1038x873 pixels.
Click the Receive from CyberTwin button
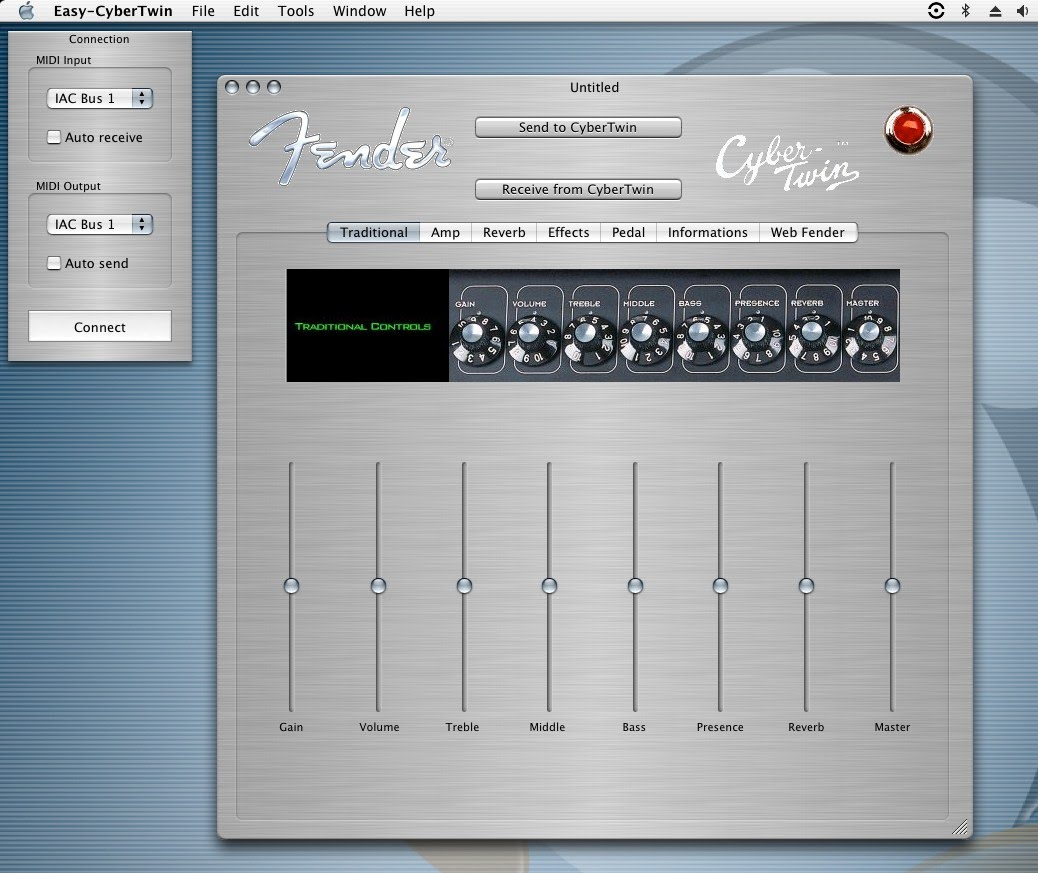(x=578, y=189)
